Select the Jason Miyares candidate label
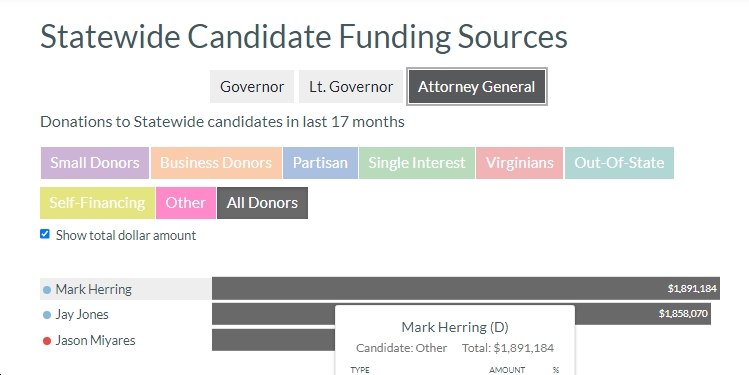This screenshot has width=749, height=375. click(96, 341)
